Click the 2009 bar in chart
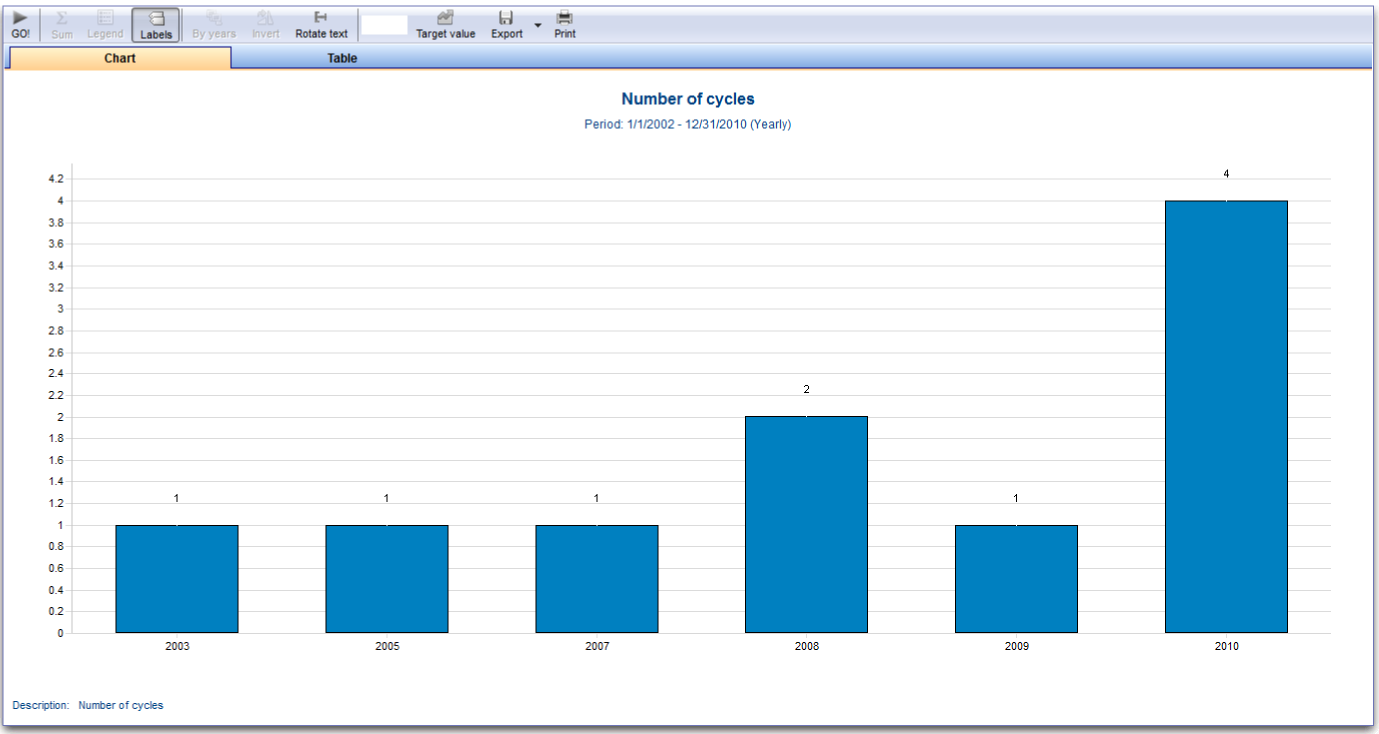The width and height of the screenshot is (1379, 734). (x=1017, y=579)
